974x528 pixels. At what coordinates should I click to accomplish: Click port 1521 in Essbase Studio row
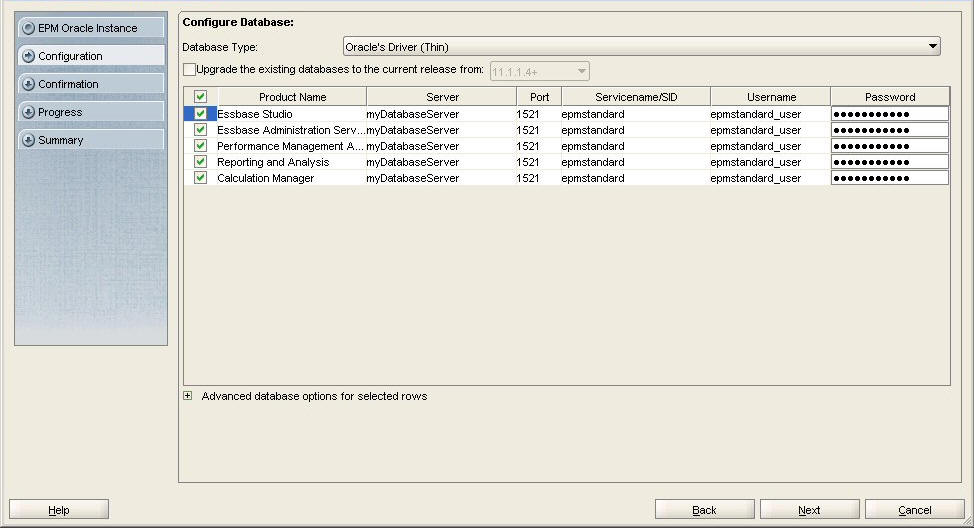[539, 114]
